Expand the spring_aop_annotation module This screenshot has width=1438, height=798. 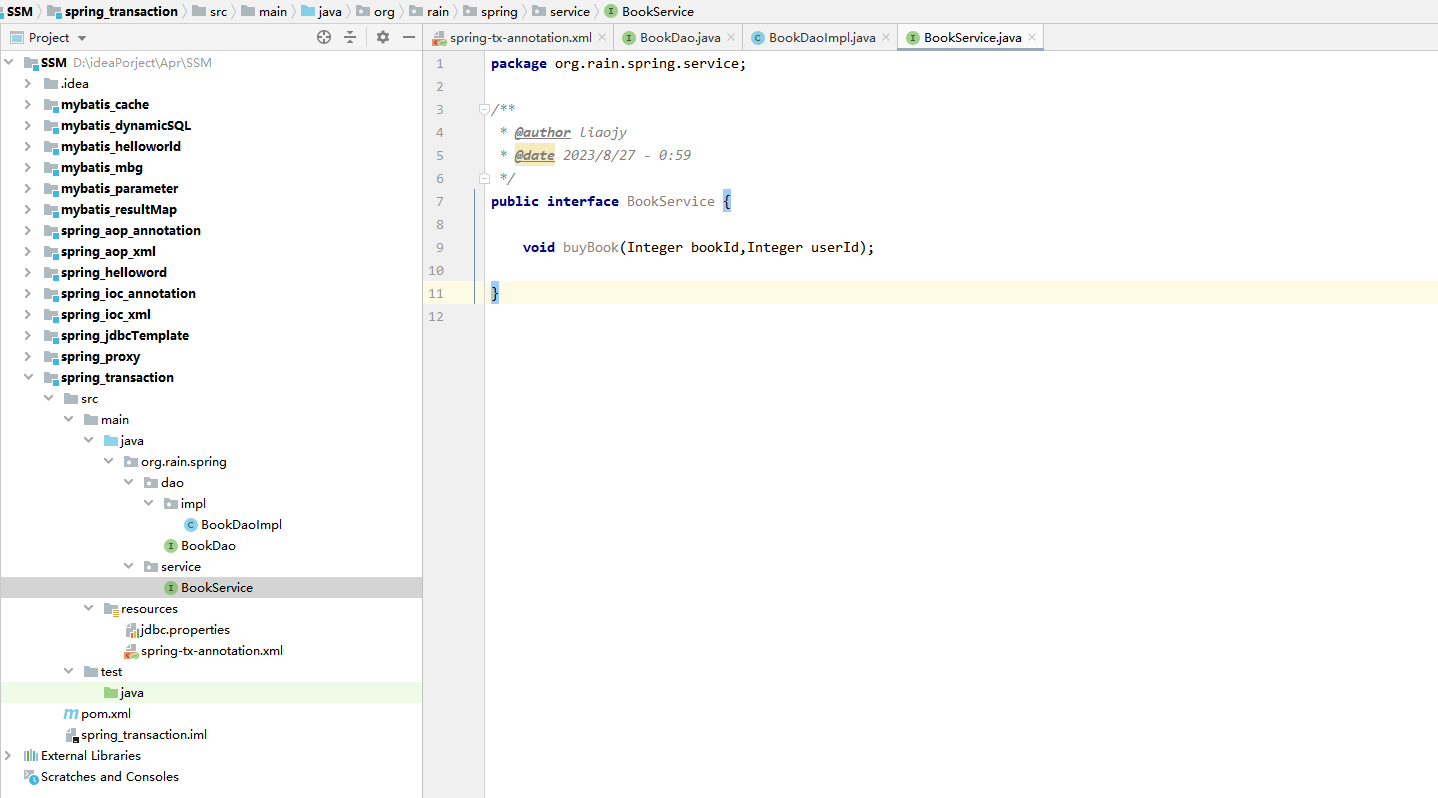click(29, 231)
